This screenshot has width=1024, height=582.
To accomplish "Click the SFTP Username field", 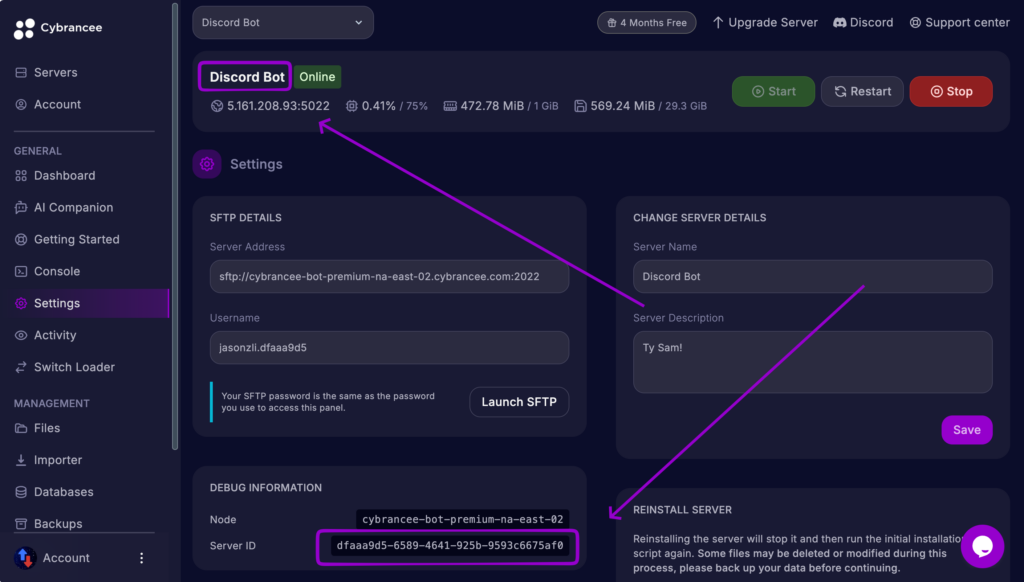I will coord(389,348).
